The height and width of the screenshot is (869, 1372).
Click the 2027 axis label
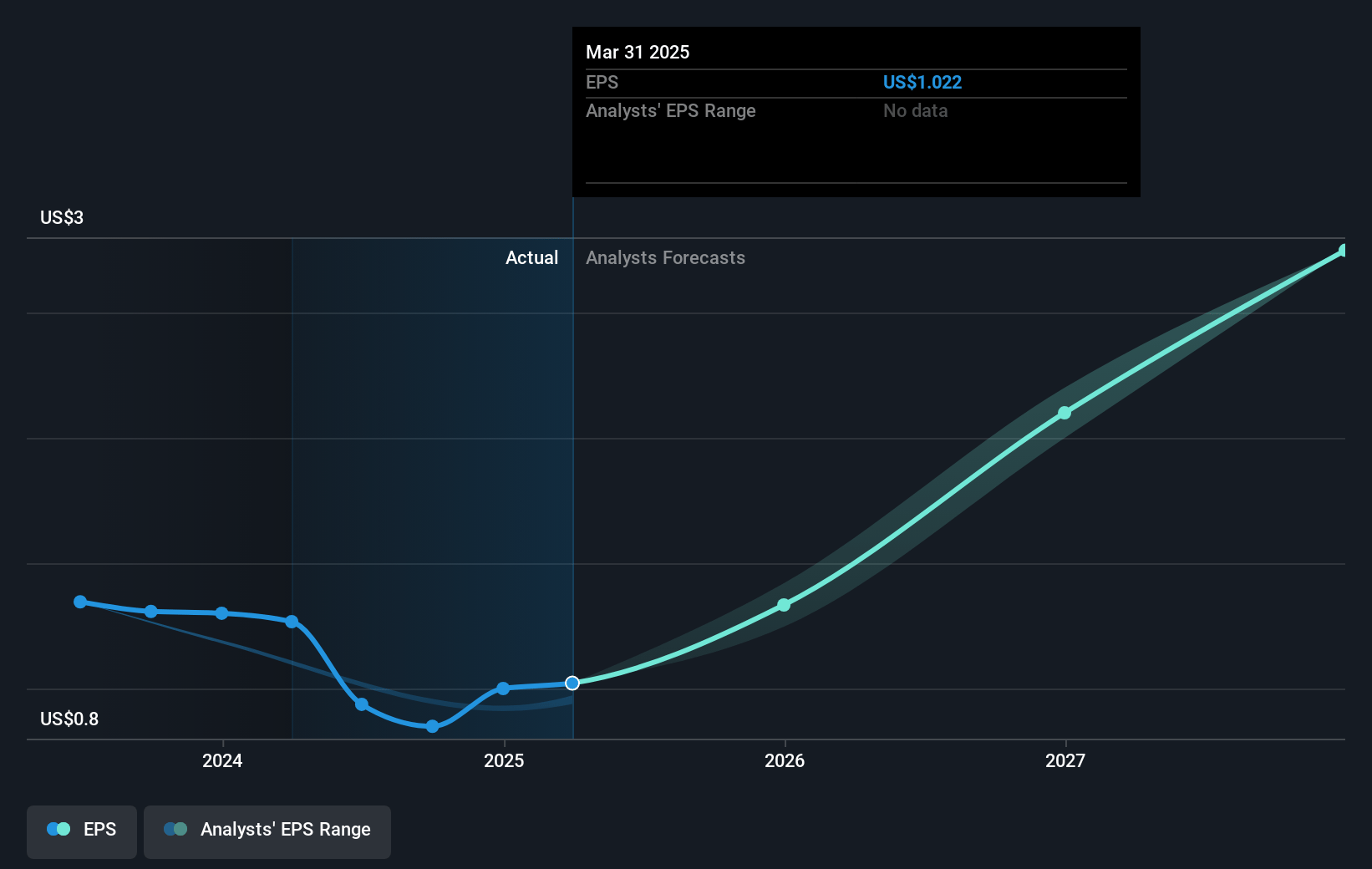(1065, 760)
